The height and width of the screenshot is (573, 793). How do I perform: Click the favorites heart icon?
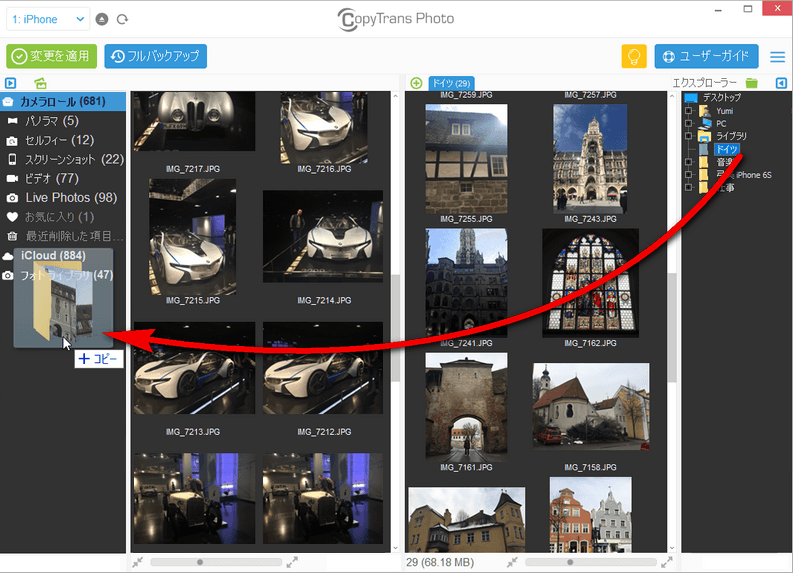pyautogui.click(x=12, y=217)
